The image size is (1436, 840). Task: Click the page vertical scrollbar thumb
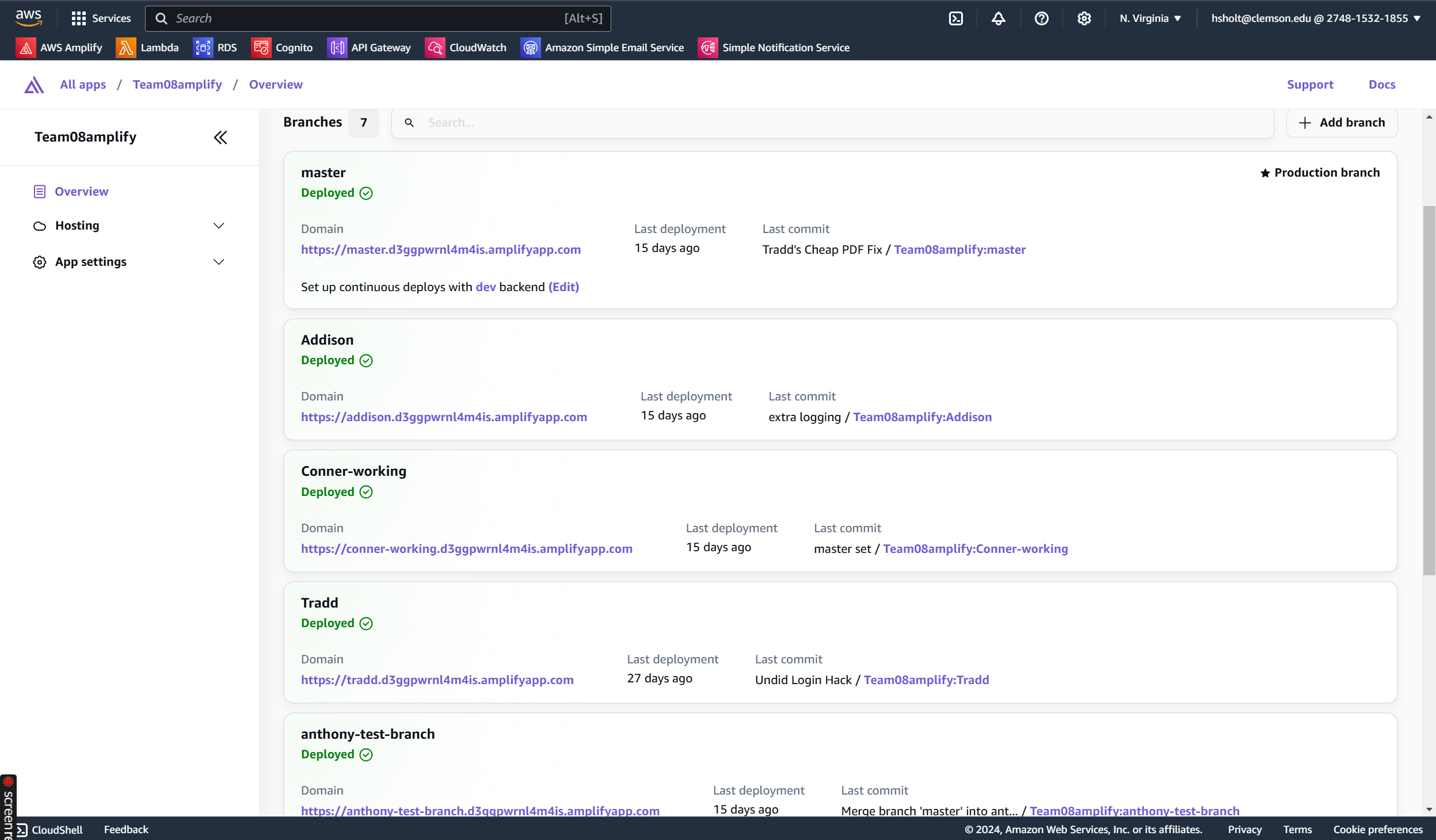(x=1429, y=390)
